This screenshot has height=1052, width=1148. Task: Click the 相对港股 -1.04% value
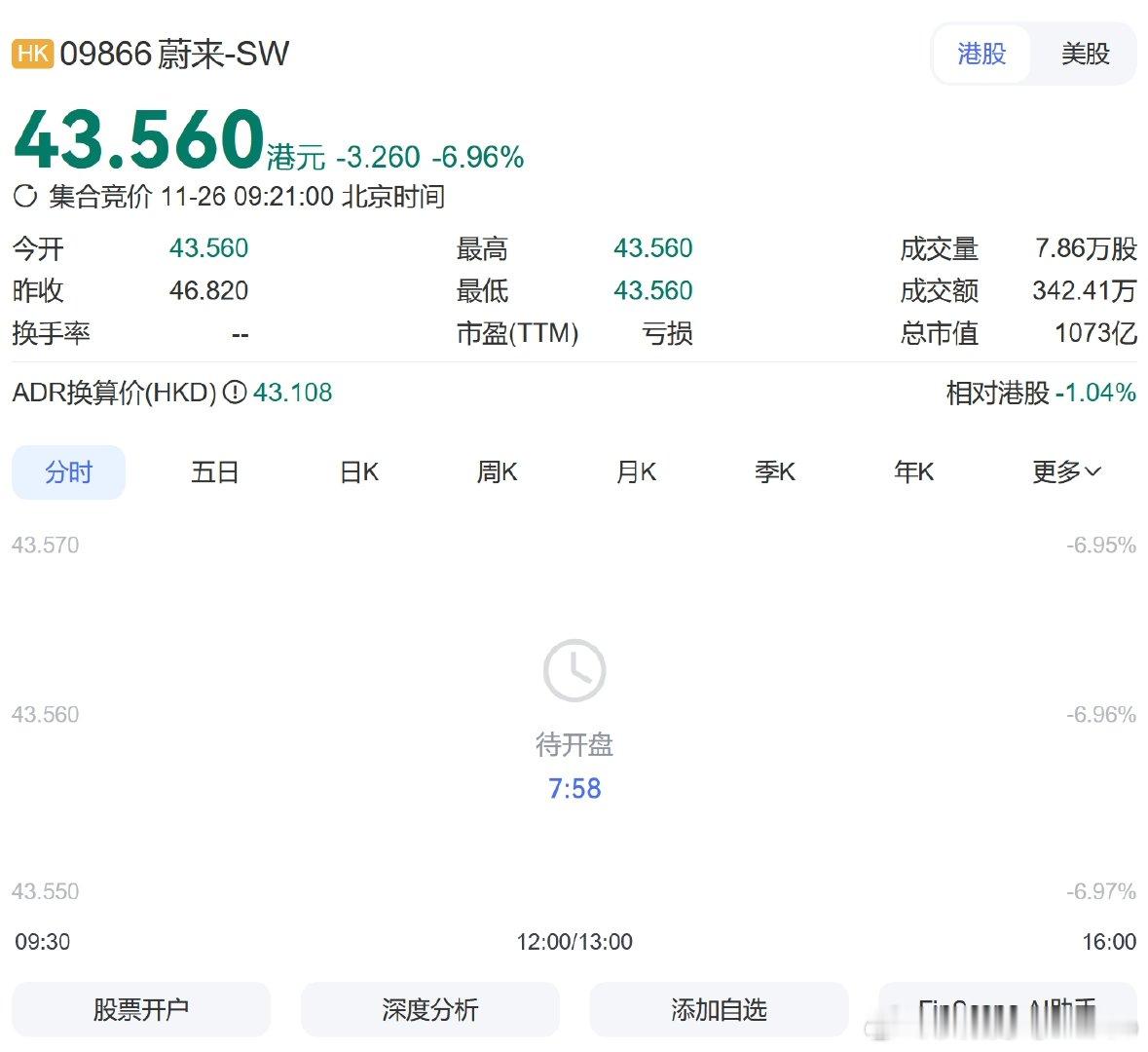click(1096, 393)
